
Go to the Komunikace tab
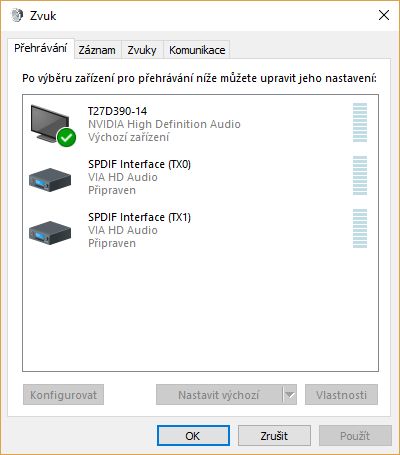click(x=197, y=50)
